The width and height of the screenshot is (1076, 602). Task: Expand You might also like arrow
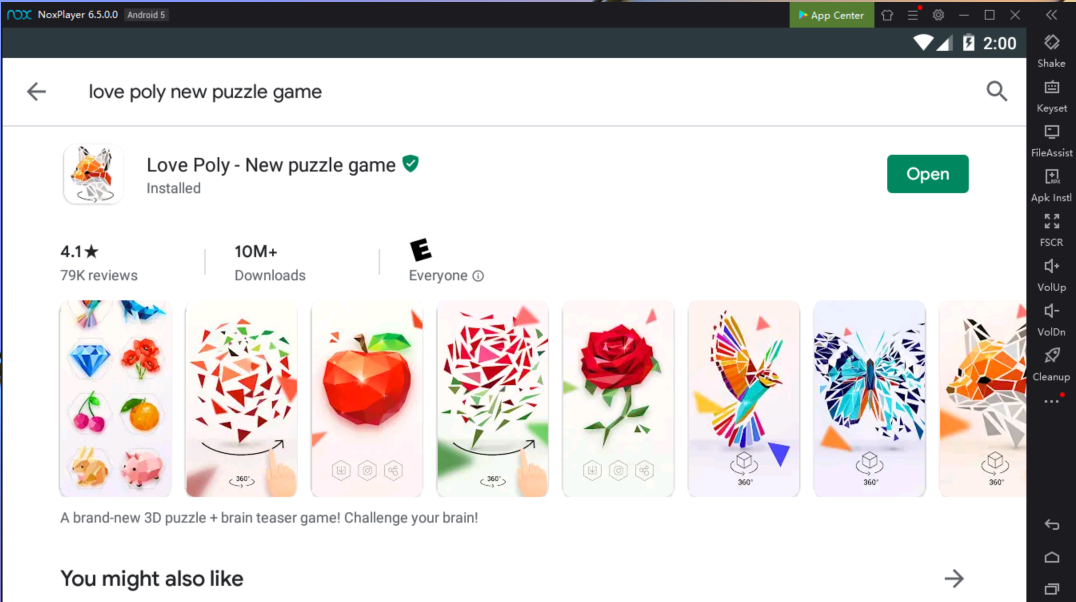point(954,579)
